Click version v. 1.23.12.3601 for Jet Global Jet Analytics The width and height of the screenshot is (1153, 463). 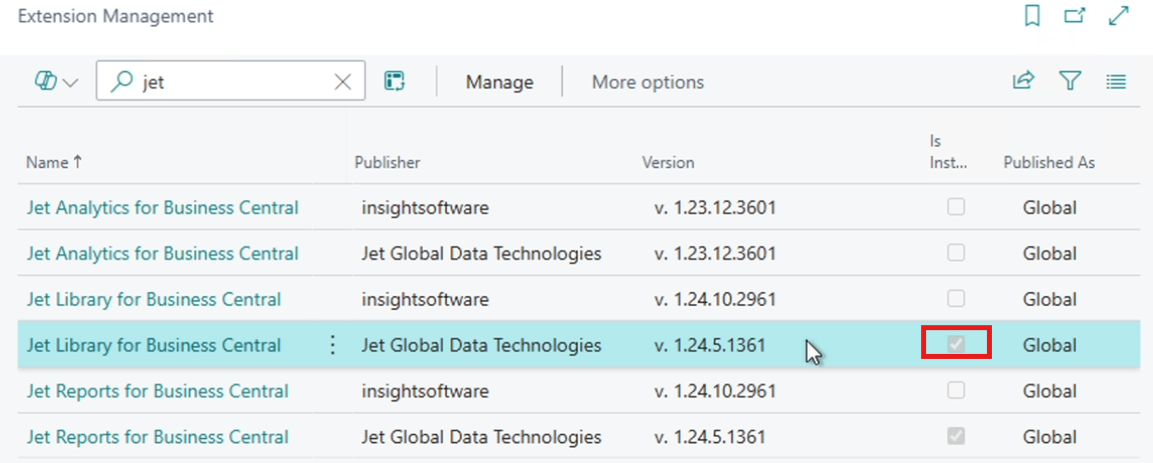pos(715,254)
